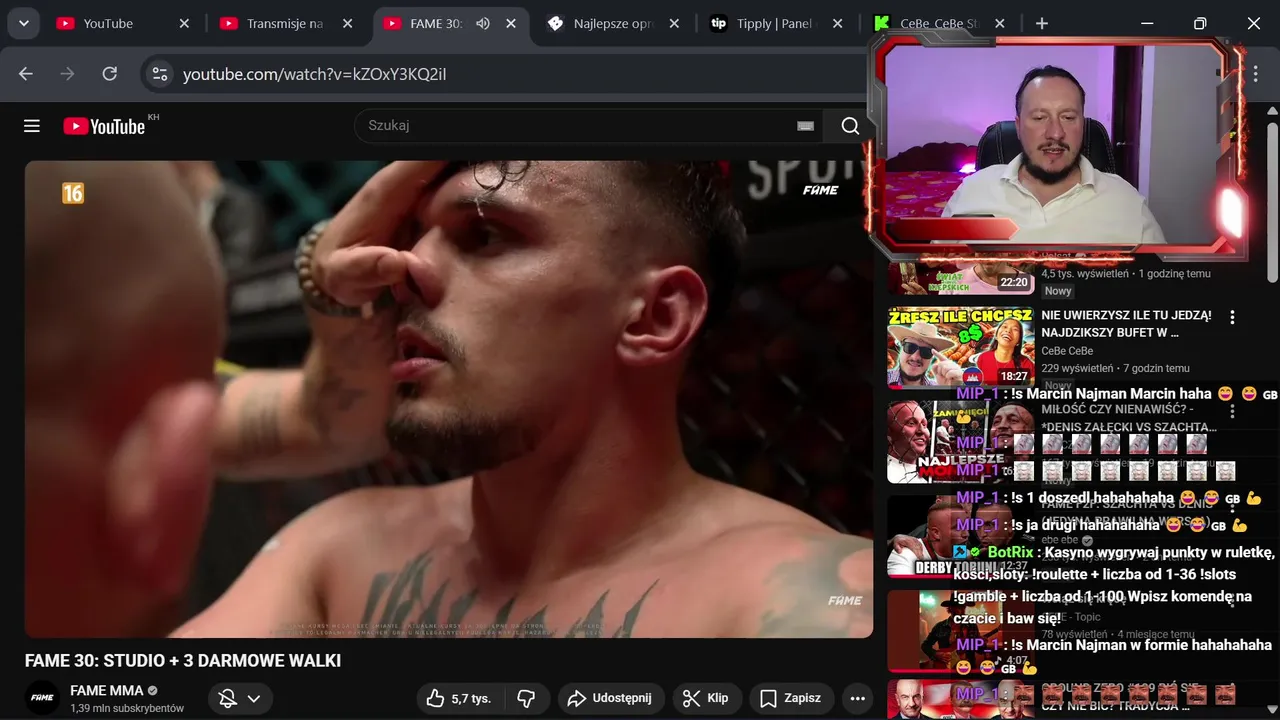This screenshot has width=1280, height=720.
Task: Switch to the Tipply Panel tab
Action: tap(777, 23)
